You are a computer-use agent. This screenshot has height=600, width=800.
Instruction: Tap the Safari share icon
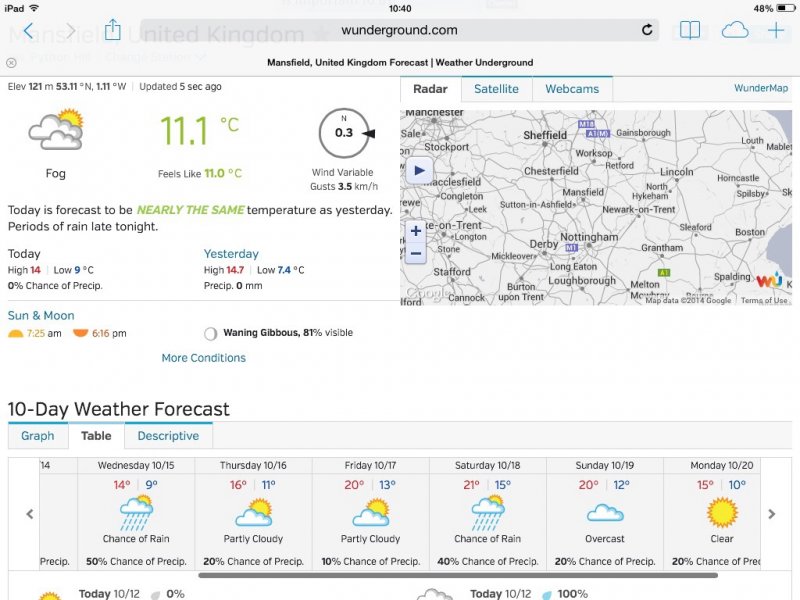pyautogui.click(x=113, y=30)
